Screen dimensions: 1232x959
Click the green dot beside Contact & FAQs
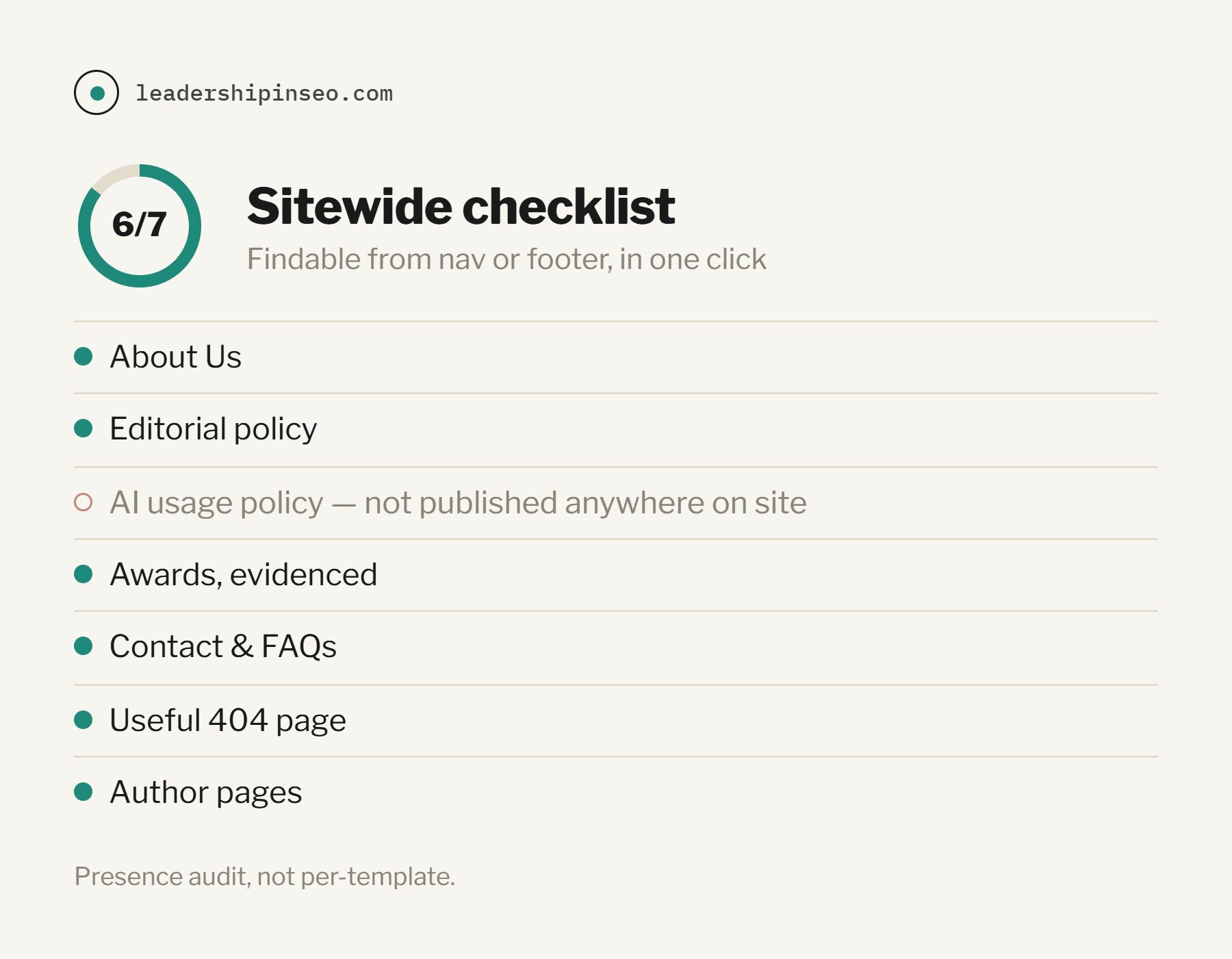(x=84, y=646)
